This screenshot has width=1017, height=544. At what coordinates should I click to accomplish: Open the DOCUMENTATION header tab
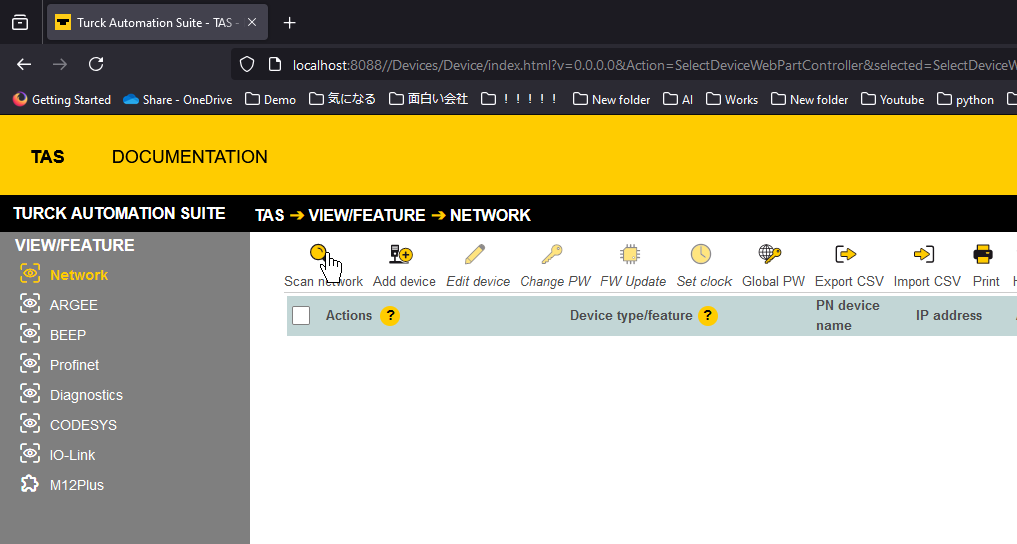pyautogui.click(x=189, y=157)
